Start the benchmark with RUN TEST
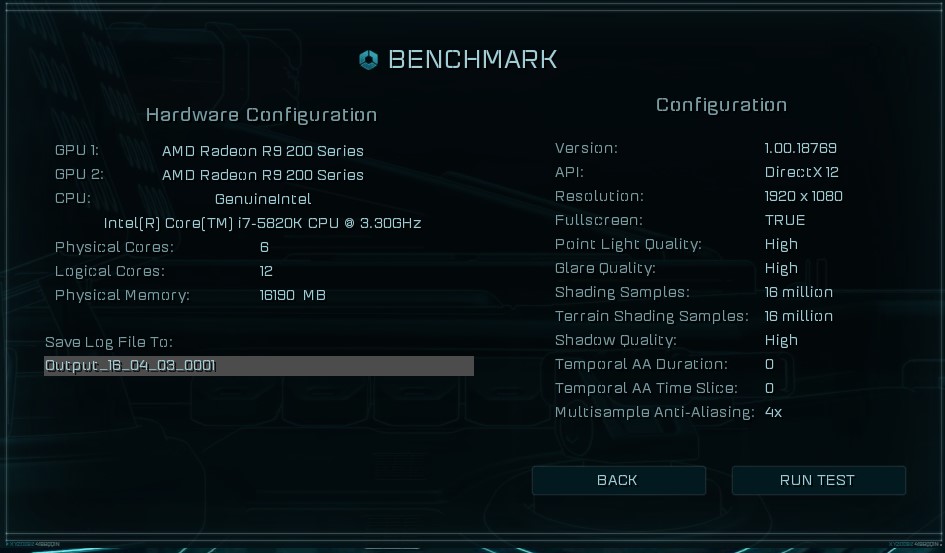945x553 pixels. pyautogui.click(x=818, y=480)
